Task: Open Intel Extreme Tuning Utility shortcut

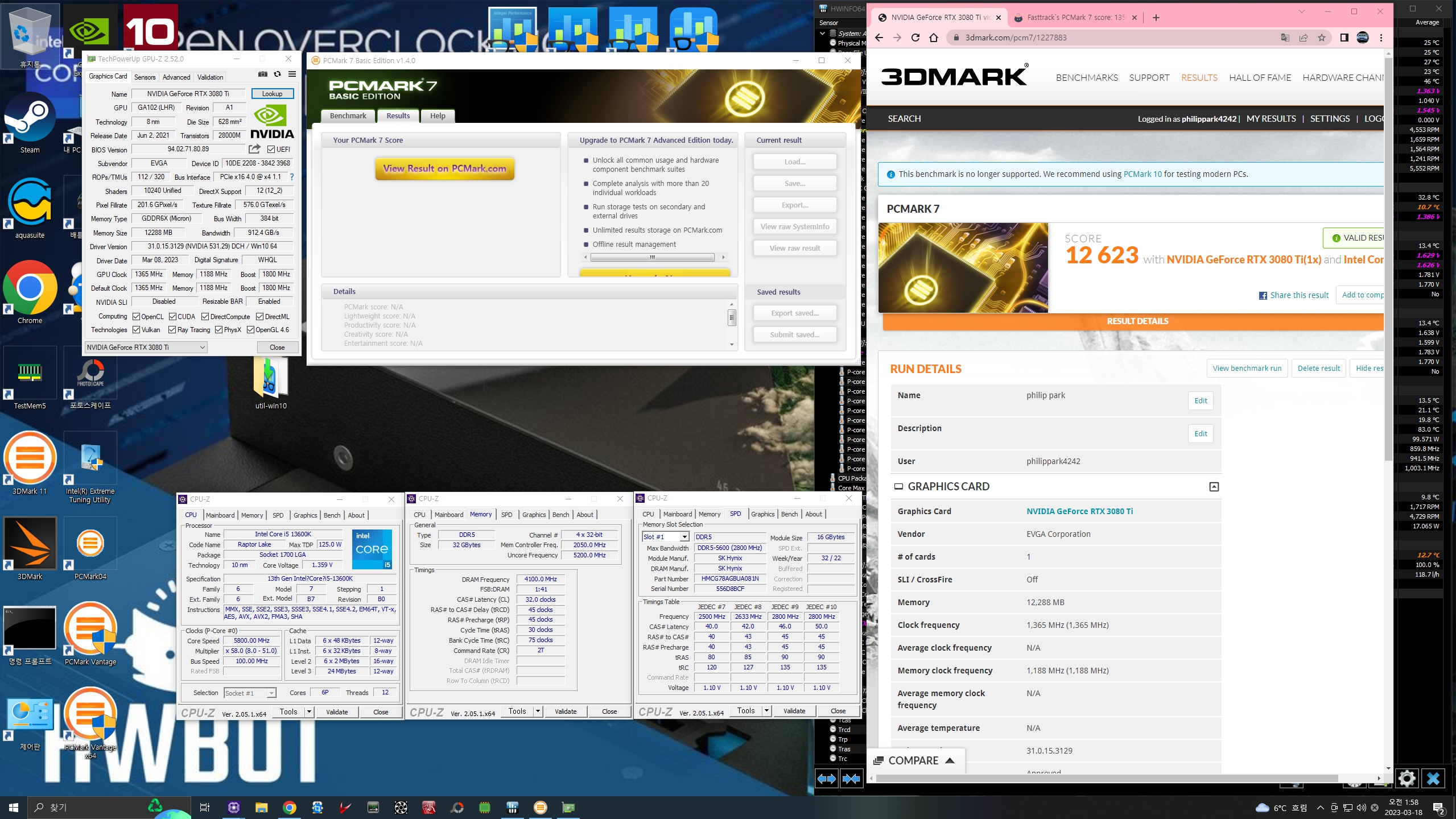Action: click(x=91, y=468)
